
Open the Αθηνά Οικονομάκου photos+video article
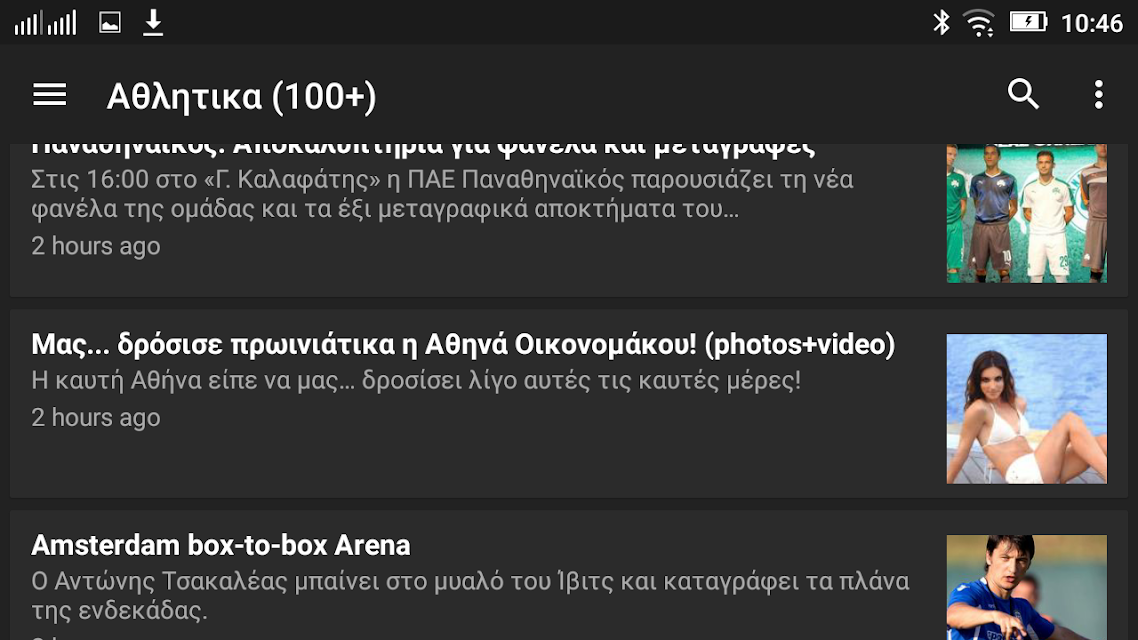tap(463, 344)
